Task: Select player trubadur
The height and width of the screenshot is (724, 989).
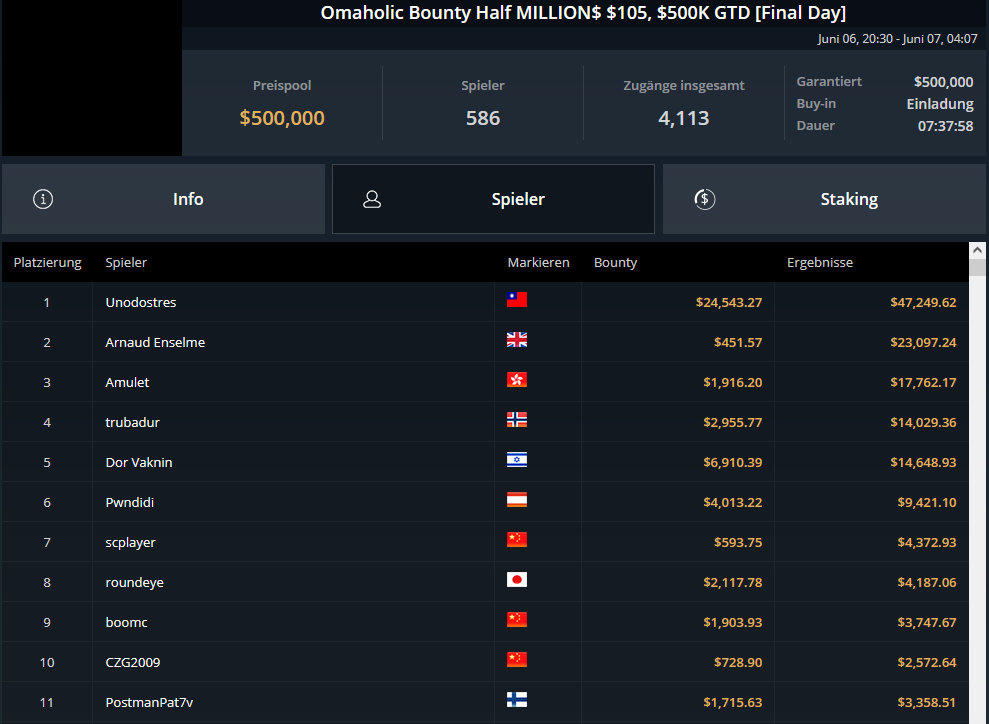Action: pyautogui.click(x=132, y=423)
